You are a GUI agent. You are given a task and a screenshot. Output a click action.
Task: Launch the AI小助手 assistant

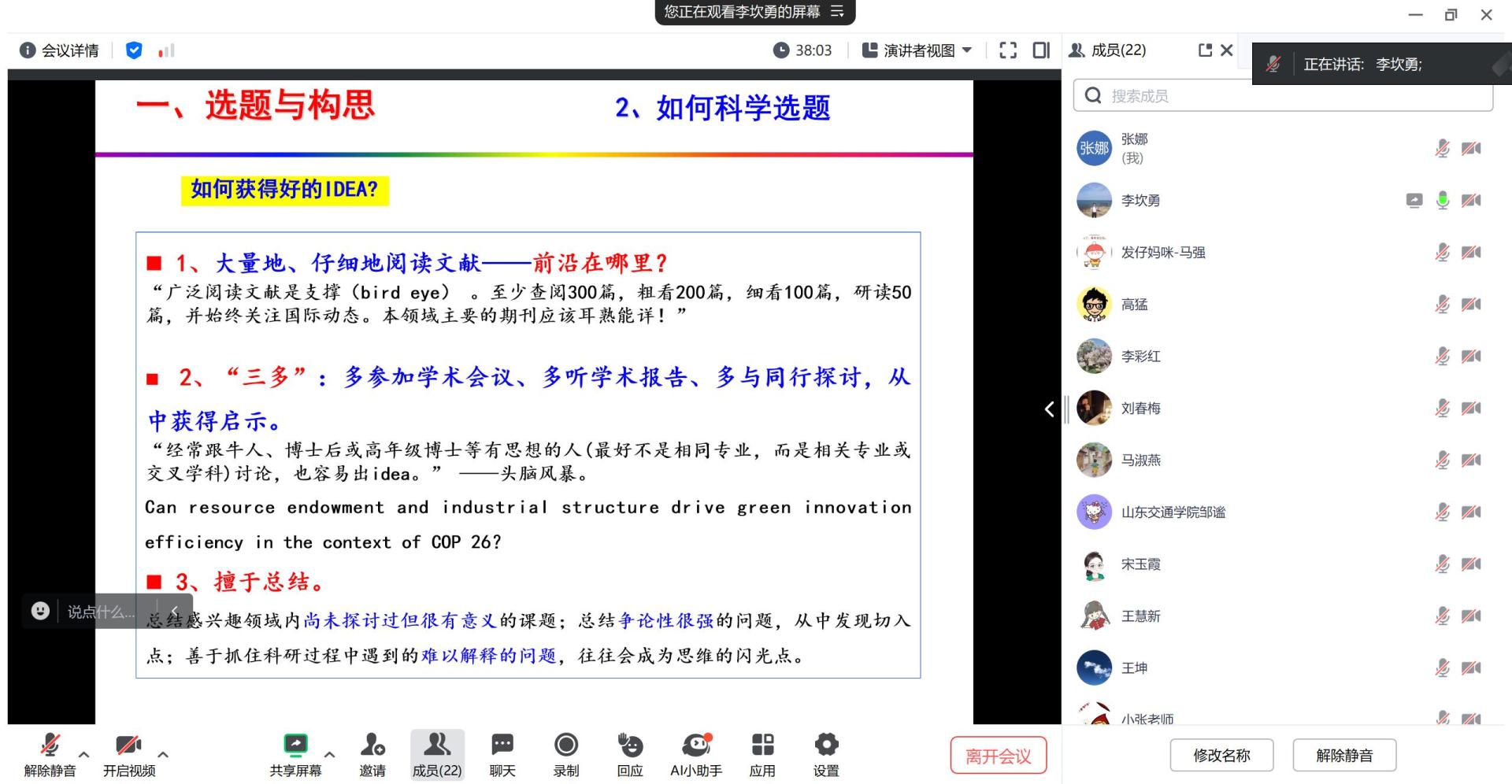pyautogui.click(x=696, y=745)
